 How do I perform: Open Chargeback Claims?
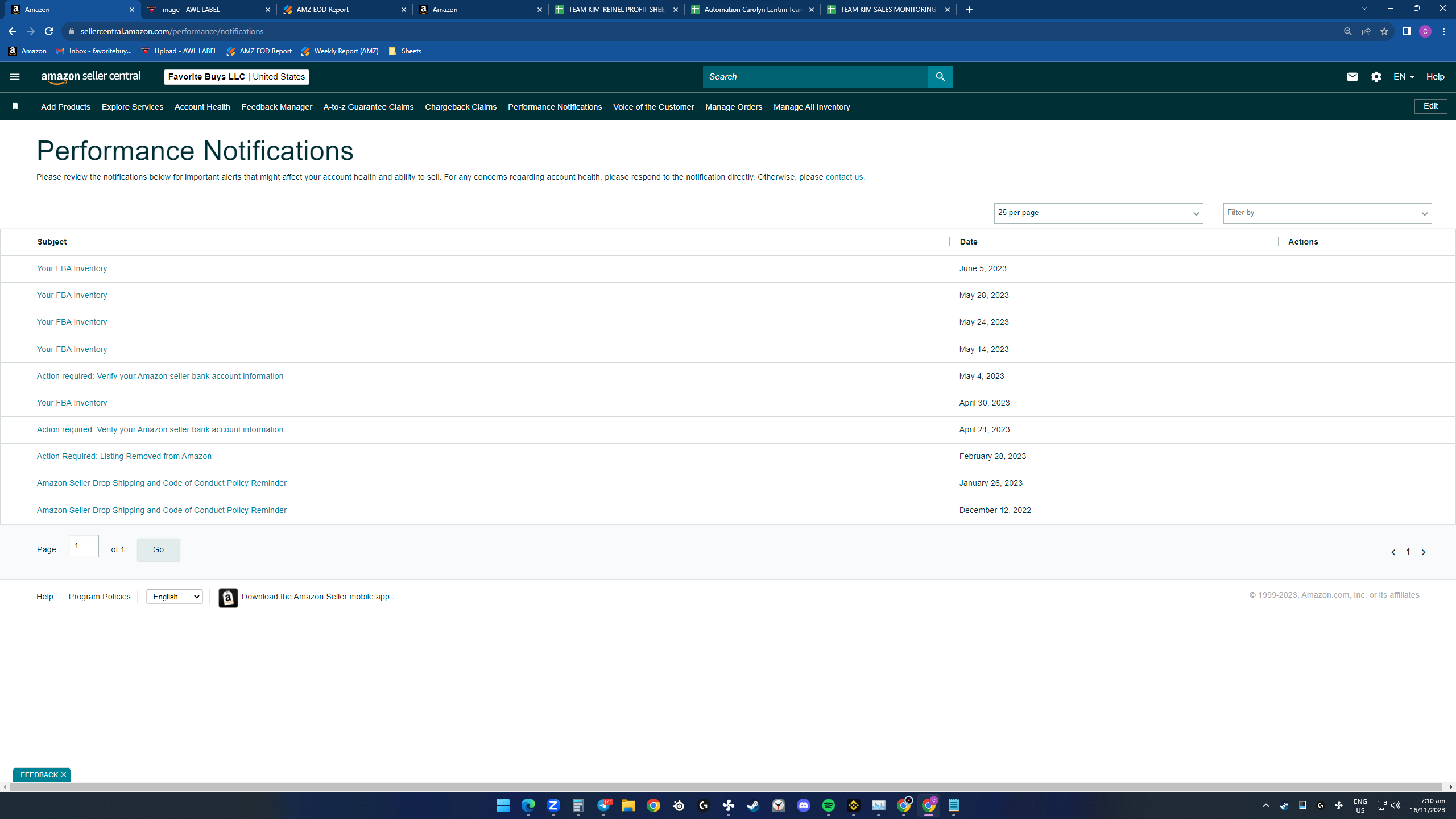pos(461,107)
